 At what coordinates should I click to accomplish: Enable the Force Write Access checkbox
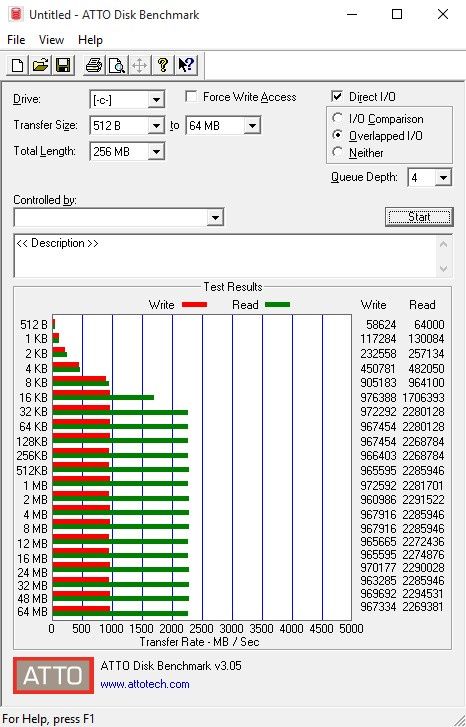[x=191, y=96]
